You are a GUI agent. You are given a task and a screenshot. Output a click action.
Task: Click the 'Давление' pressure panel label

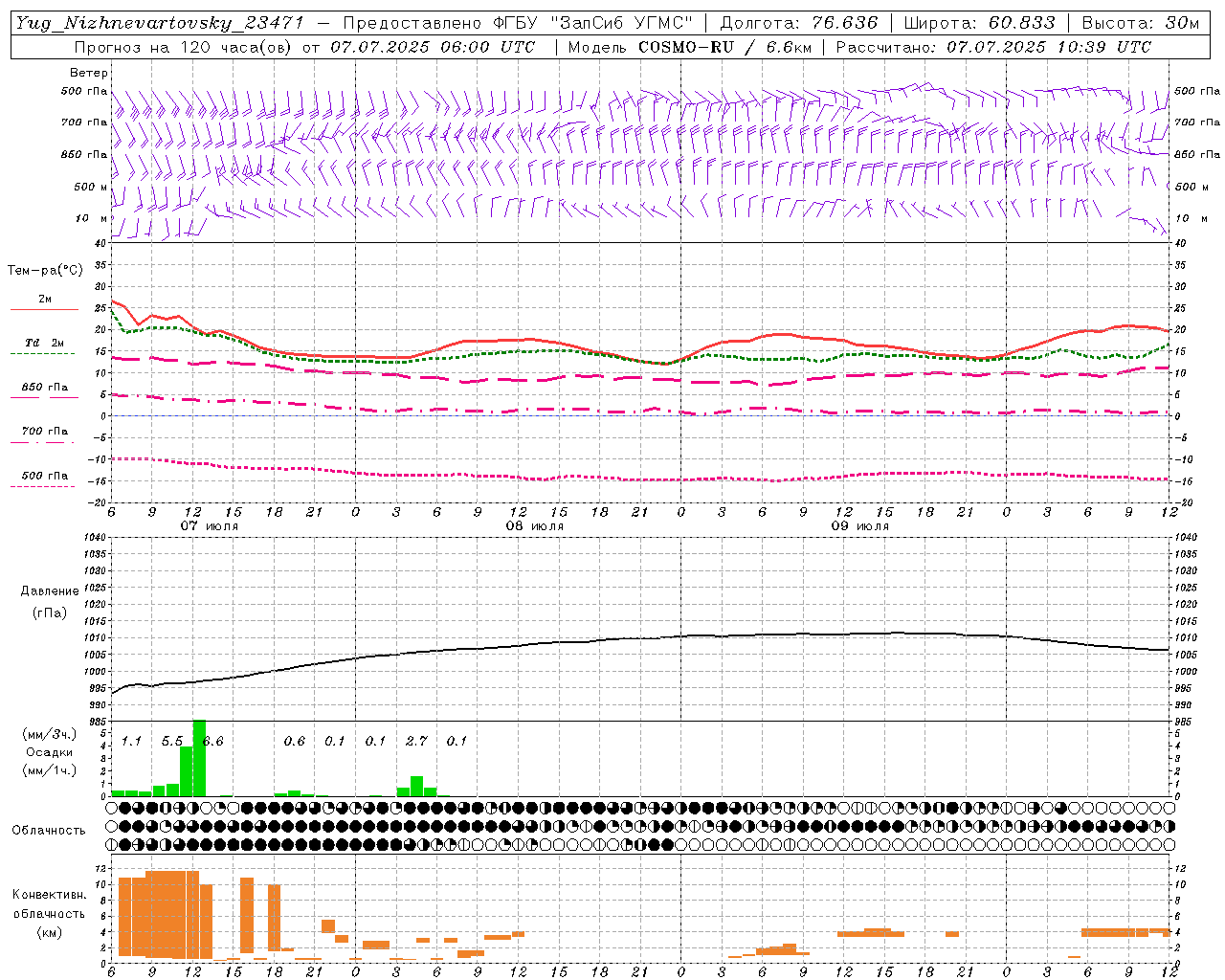click(x=50, y=591)
